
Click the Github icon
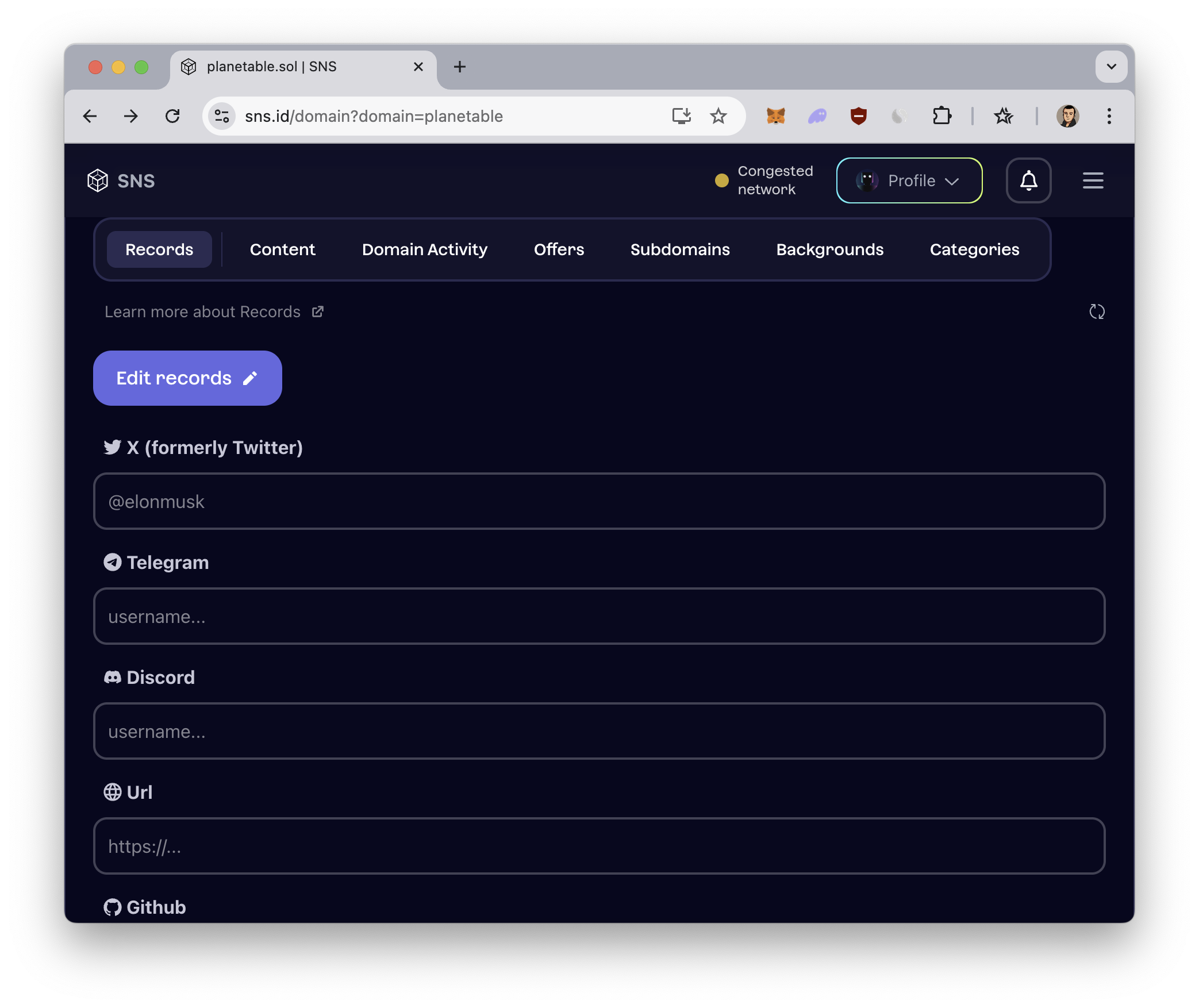(x=112, y=906)
